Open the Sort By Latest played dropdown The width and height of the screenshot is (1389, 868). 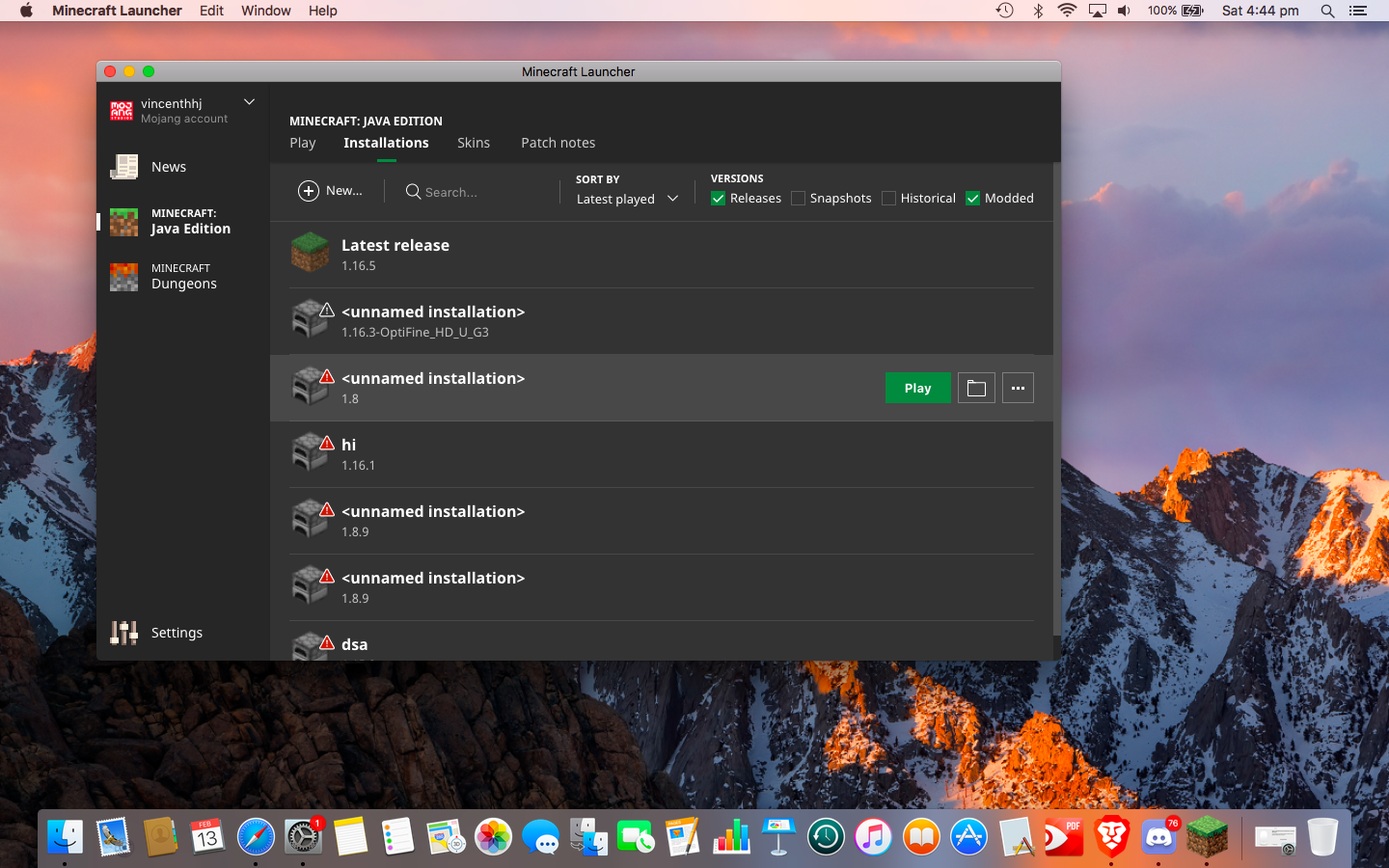pyautogui.click(x=627, y=199)
